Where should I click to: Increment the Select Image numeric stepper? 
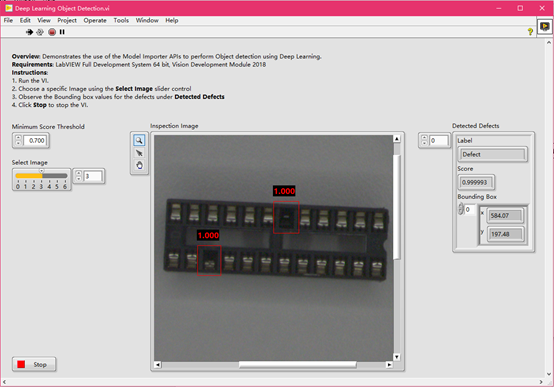pos(79,173)
